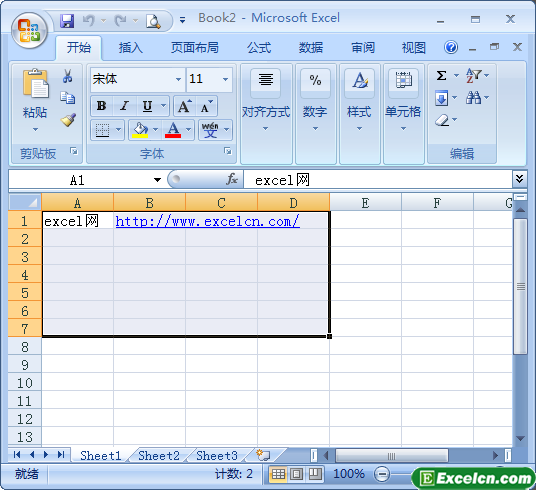Open the font size dropdown showing 11

[225, 79]
